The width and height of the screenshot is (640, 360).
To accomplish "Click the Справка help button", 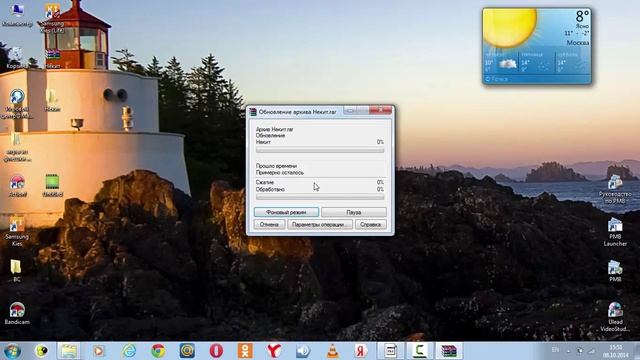I will click(370, 224).
